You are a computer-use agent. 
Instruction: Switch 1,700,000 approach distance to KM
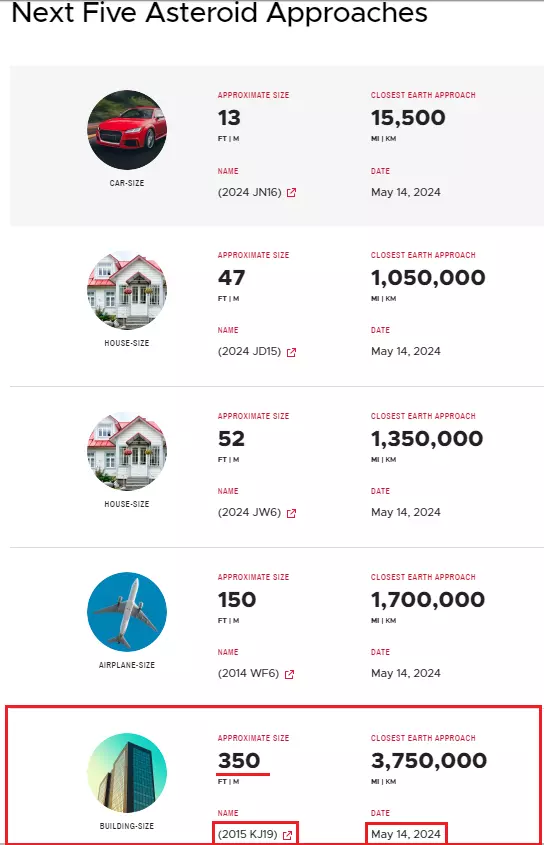pos(391,620)
